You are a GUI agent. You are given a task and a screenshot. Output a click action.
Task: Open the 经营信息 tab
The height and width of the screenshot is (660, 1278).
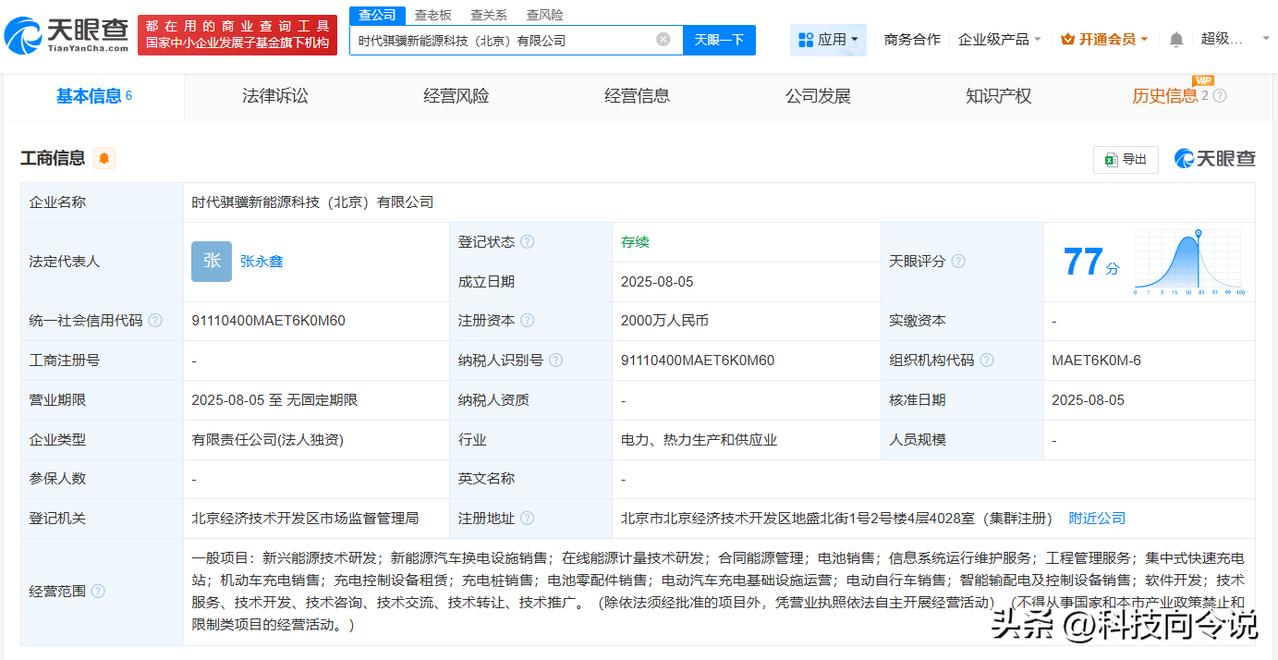click(x=637, y=96)
